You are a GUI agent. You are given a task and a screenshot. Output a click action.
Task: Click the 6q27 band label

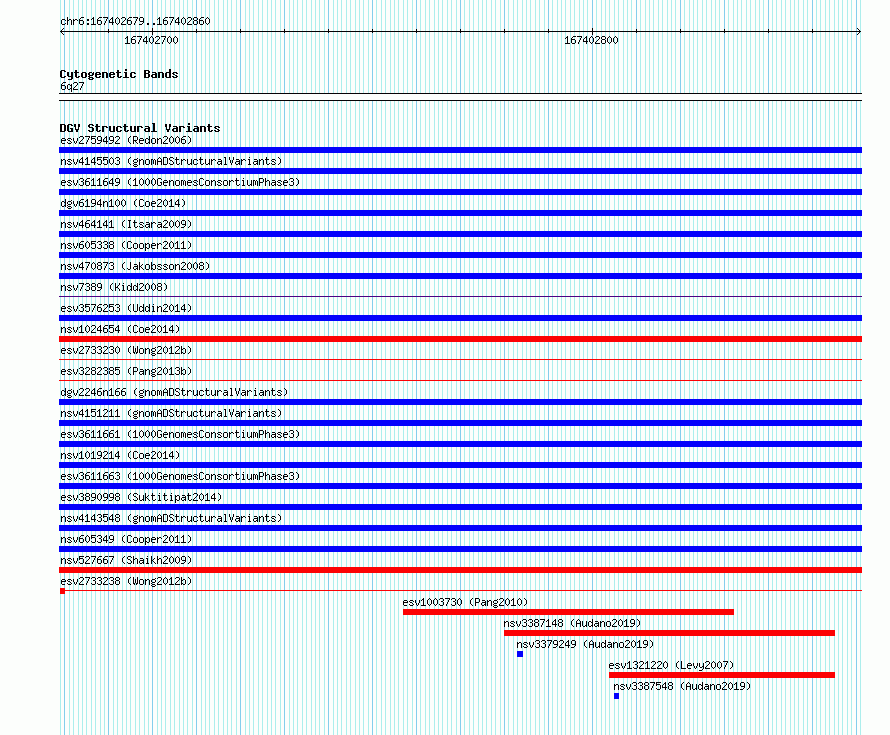coord(72,86)
